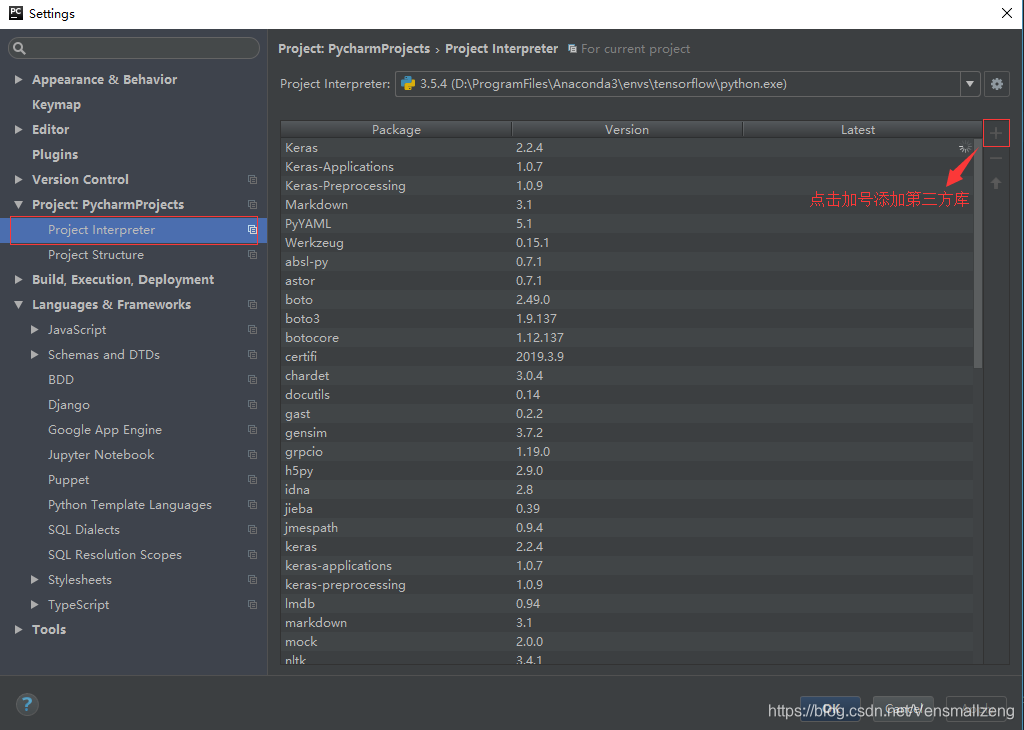
Task: Open Jupyter Notebook settings page
Action: pos(101,454)
